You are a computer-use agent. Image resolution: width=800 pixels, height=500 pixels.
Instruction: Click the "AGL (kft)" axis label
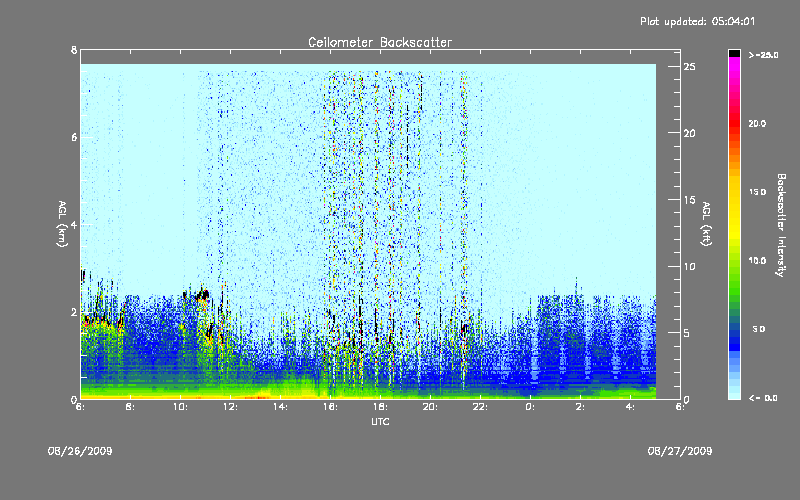coord(706,224)
